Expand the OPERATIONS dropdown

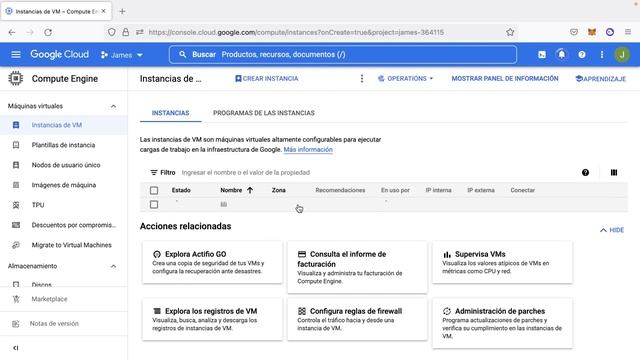point(405,78)
